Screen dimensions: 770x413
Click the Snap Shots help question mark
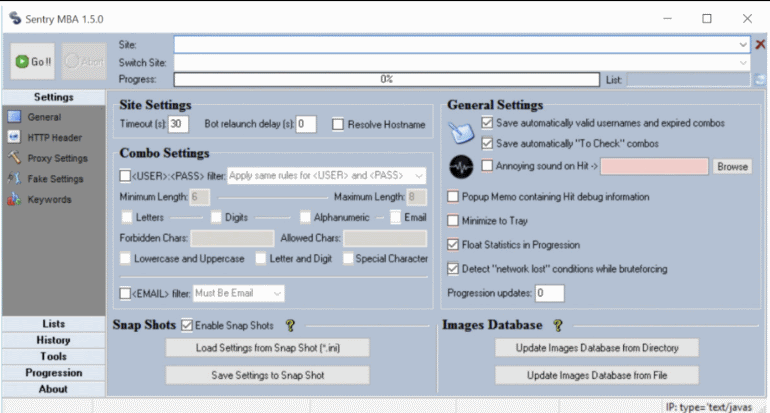[290, 325]
